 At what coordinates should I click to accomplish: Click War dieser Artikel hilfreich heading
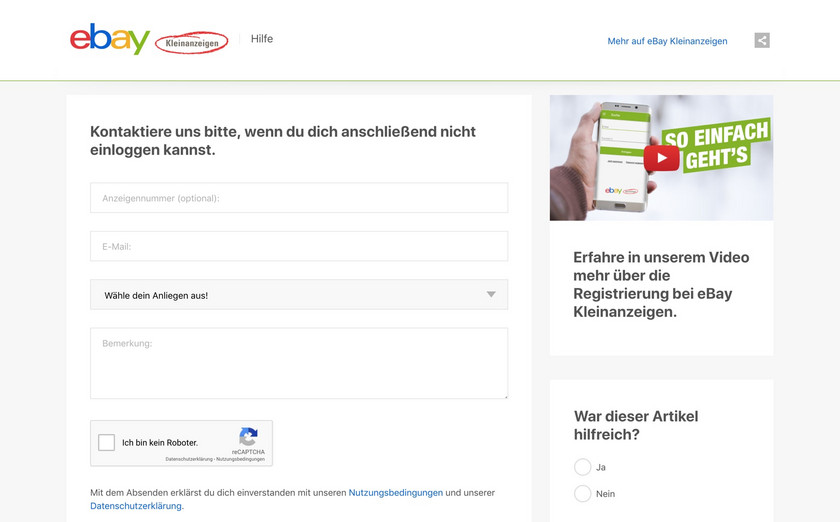636,425
